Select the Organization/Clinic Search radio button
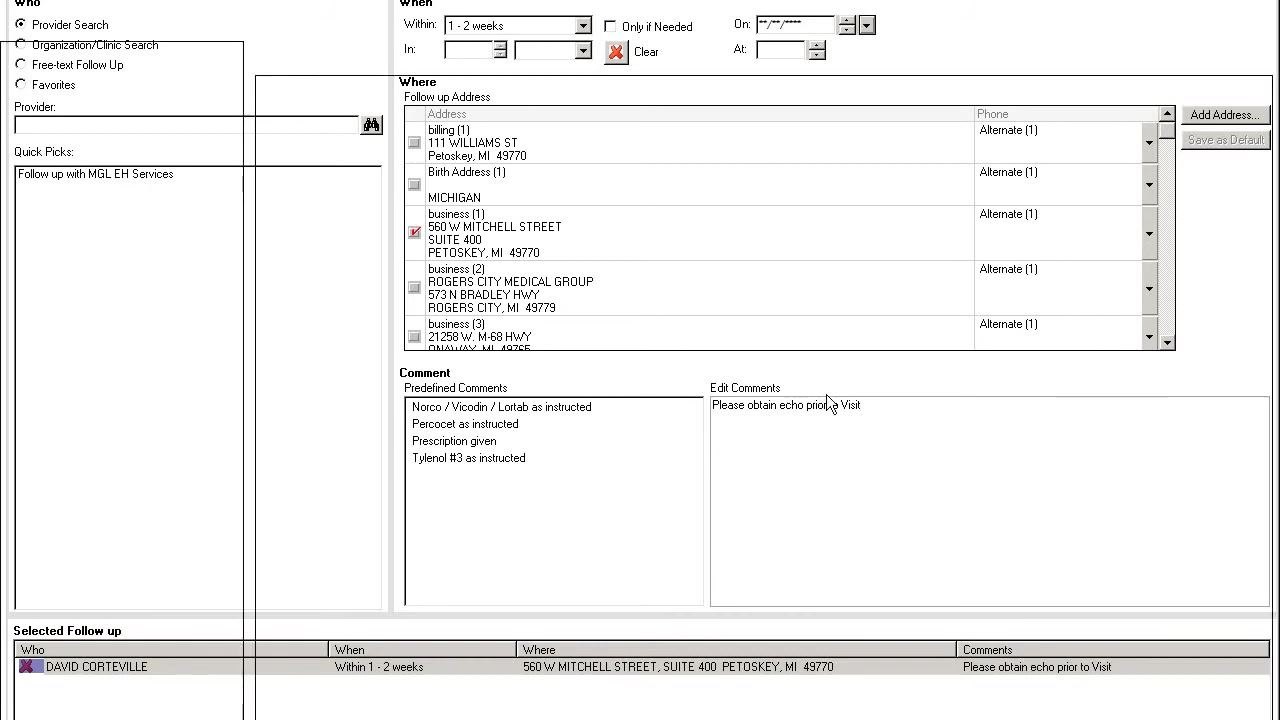Screen dimensions: 1280x720 pos(21,45)
